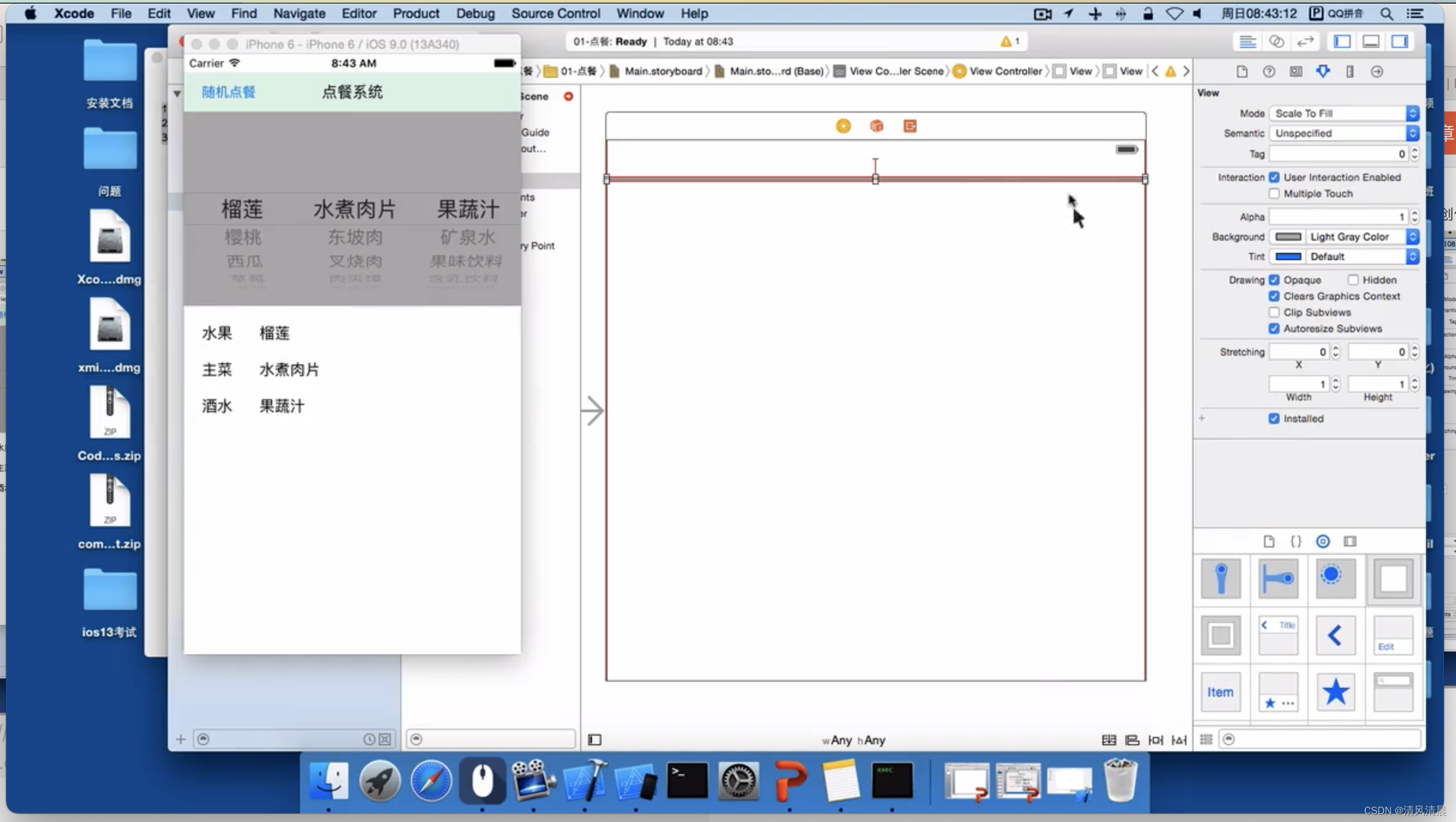This screenshot has width=1456, height=822.
Task: Click the Alpha value stepper
Action: [1415, 216]
